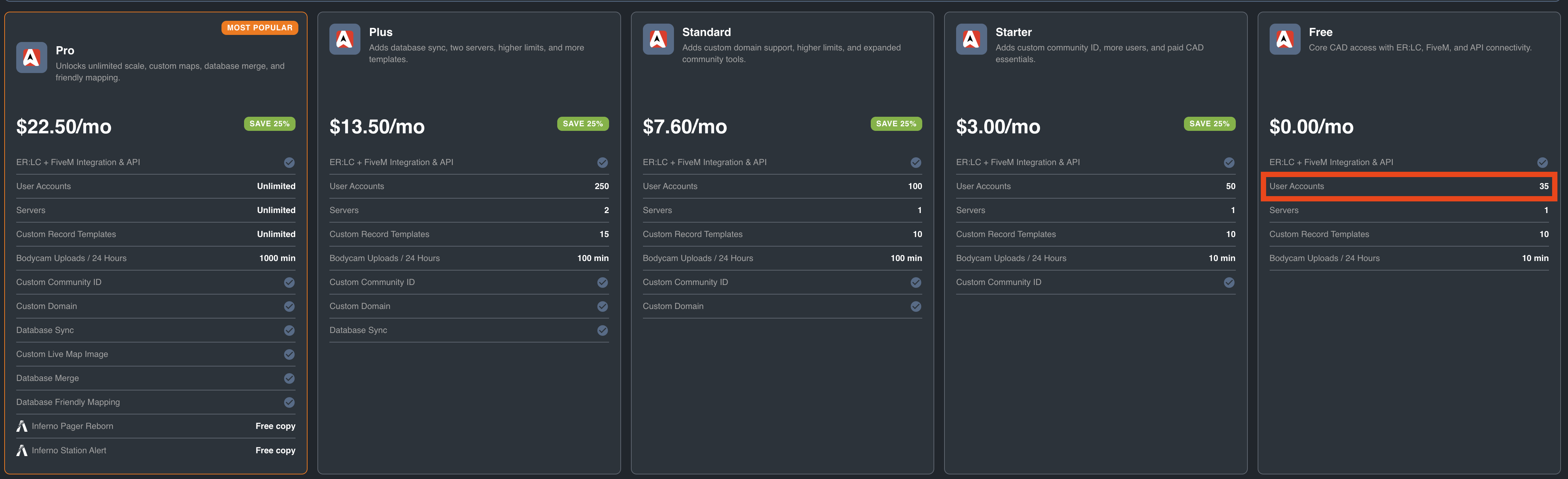Viewport: 1568px width, 479px height.
Task: Click the Free plan description text
Action: 1420,48
